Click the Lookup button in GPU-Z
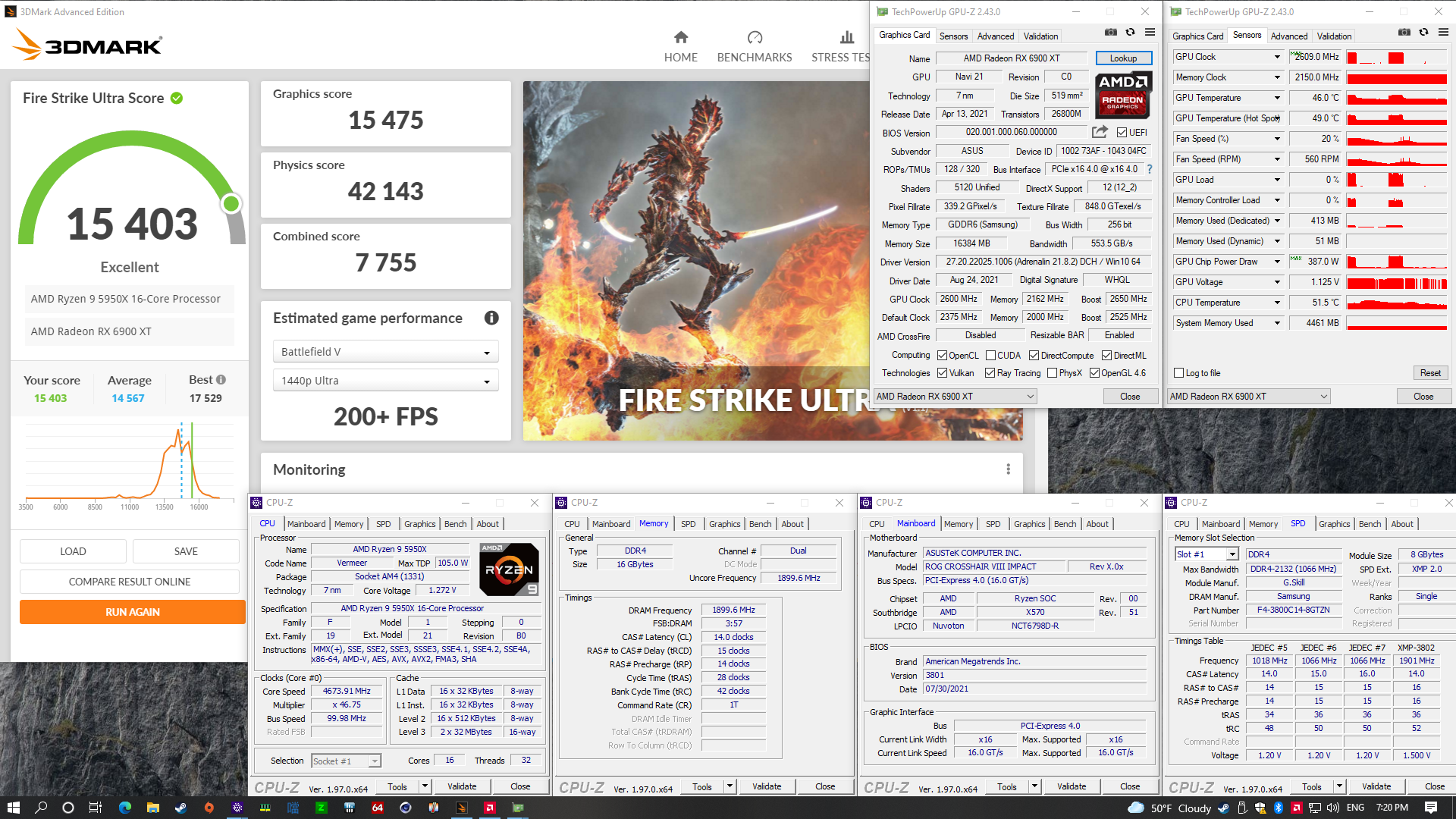This screenshot has width=1456, height=819. pos(1123,58)
